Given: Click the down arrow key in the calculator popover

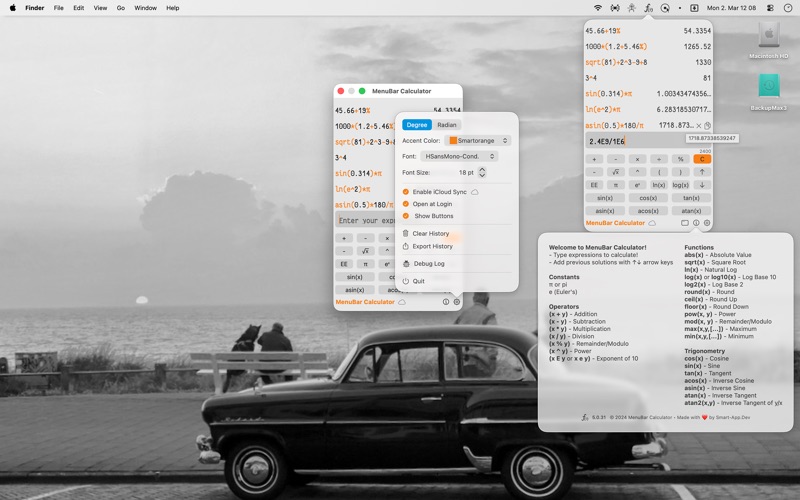Looking at the screenshot, I should coord(702,185).
